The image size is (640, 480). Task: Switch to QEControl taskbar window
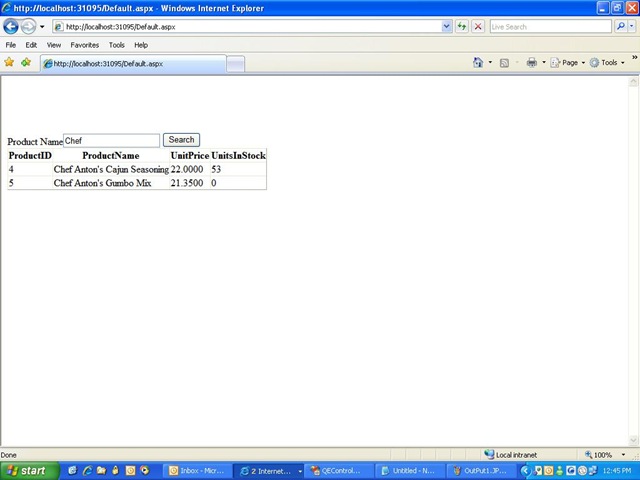(x=338, y=471)
